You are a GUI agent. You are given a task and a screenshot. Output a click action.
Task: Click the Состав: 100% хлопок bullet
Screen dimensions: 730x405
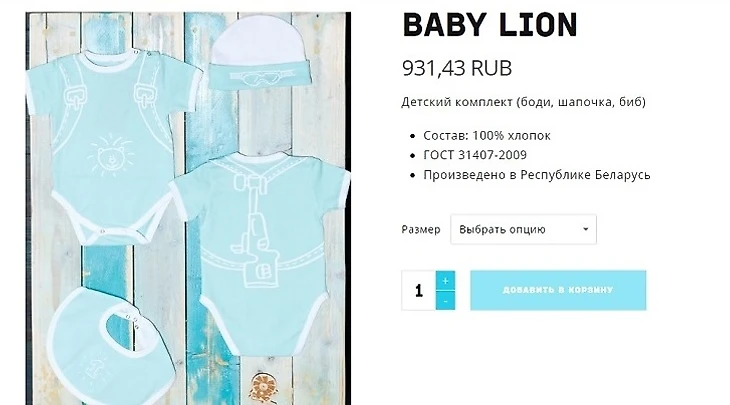tap(487, 135)
